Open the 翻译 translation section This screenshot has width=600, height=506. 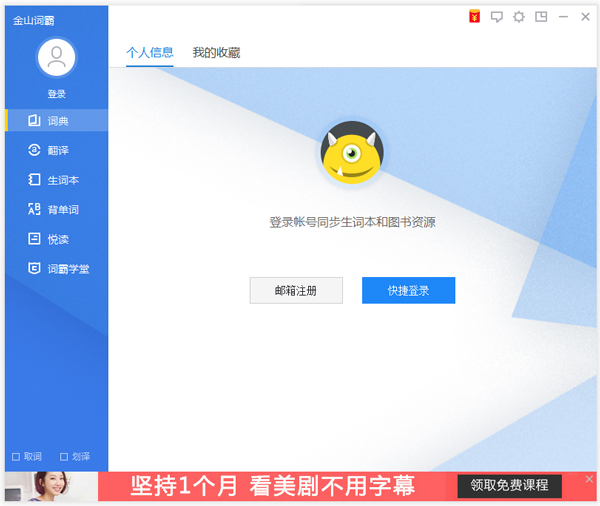57,150
